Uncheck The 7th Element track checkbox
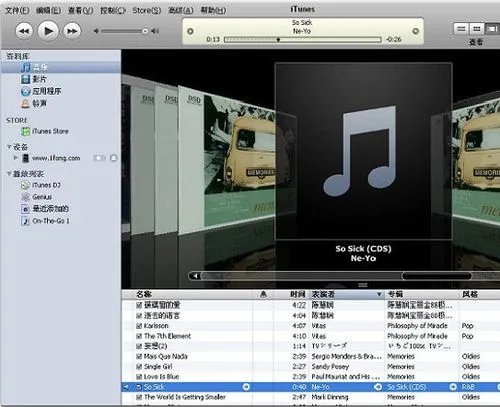The width and height of the screenshot is (500, 407). [139, 336]
